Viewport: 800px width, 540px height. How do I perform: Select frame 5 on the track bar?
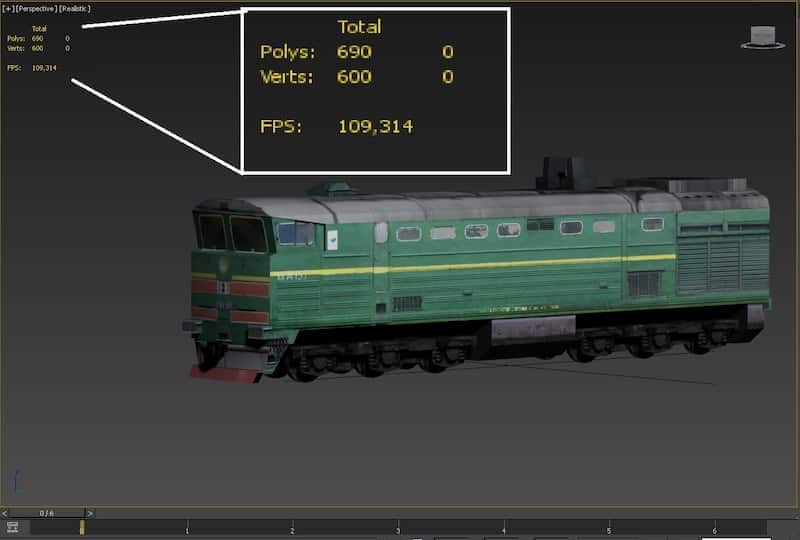608,527
